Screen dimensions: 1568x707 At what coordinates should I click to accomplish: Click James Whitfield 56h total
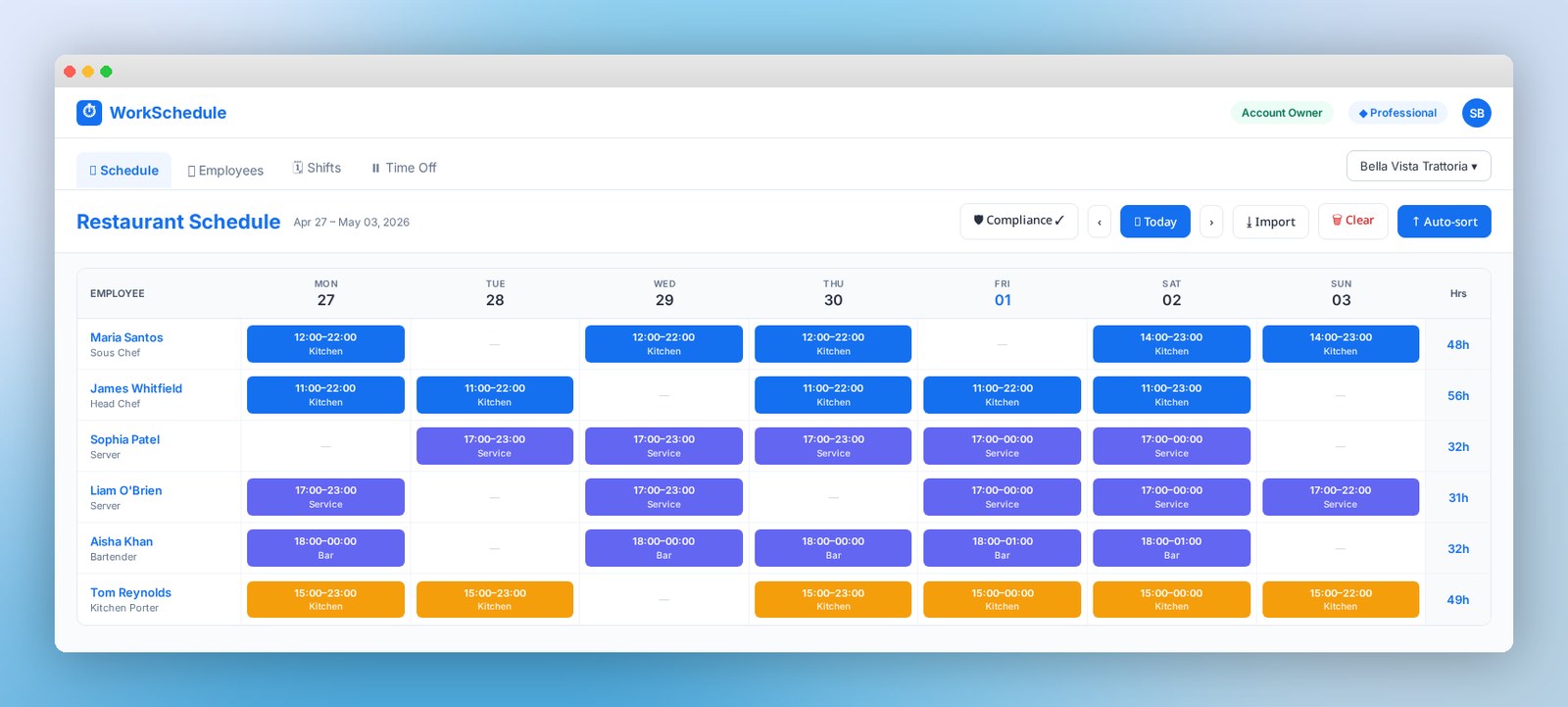1458,395
